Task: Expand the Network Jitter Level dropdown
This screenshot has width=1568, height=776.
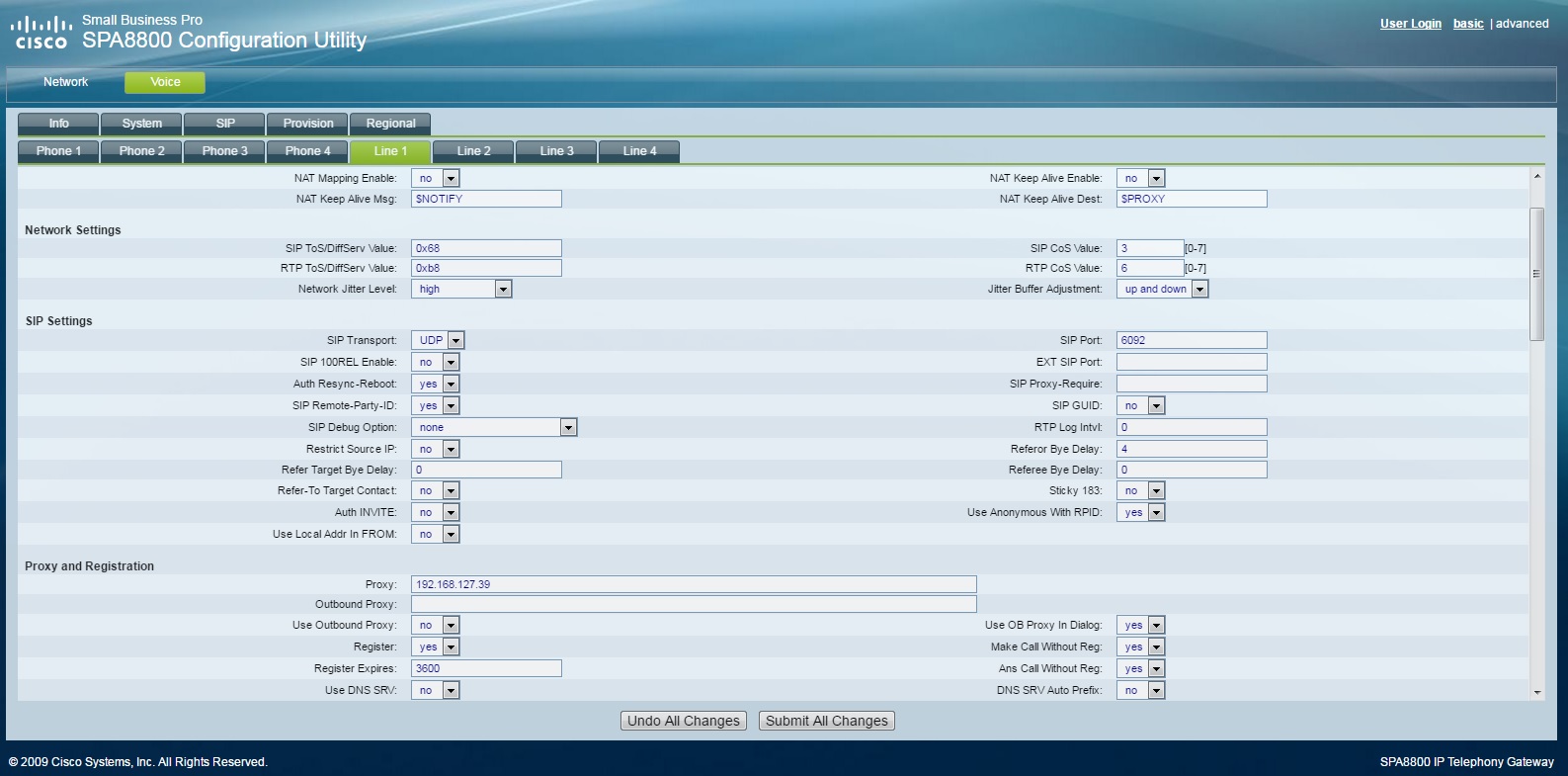Action: (x=461, y=290)
